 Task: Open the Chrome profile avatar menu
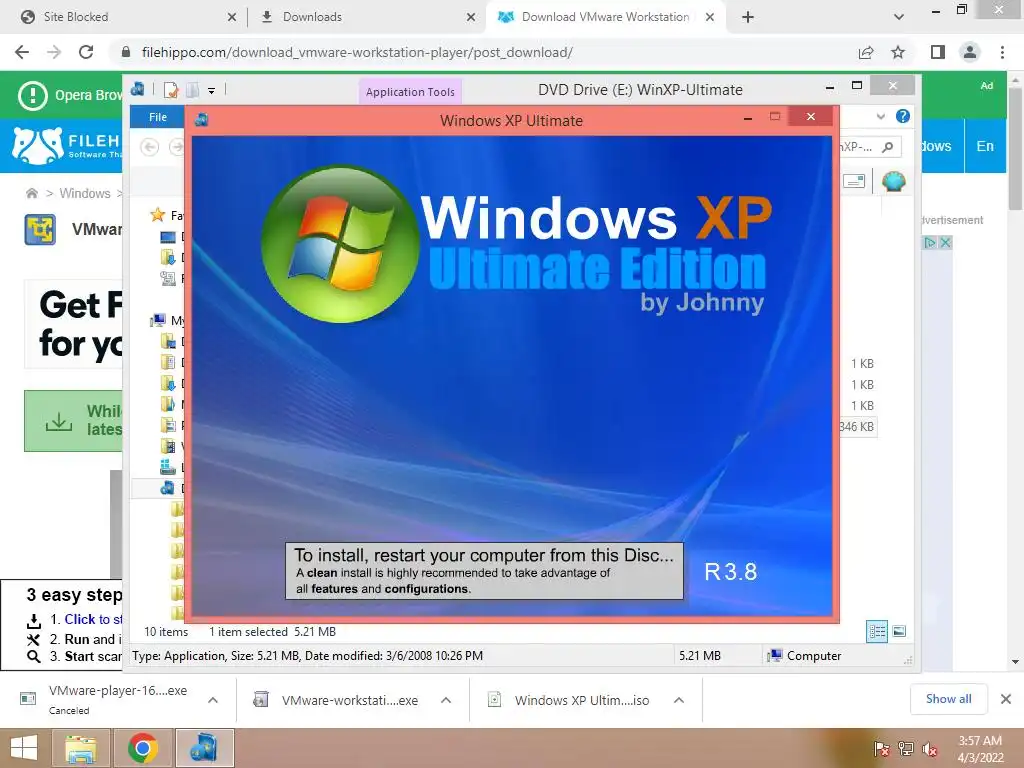(x=970, y=52)
